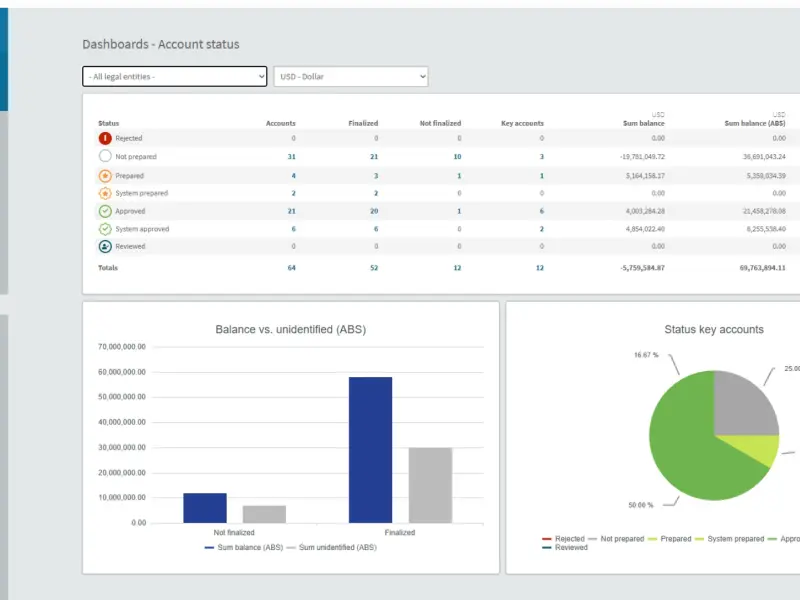Screen dimensions: 800x600
Task: Click the Sum balance (ABS) column header
Action: pos(755,123)
